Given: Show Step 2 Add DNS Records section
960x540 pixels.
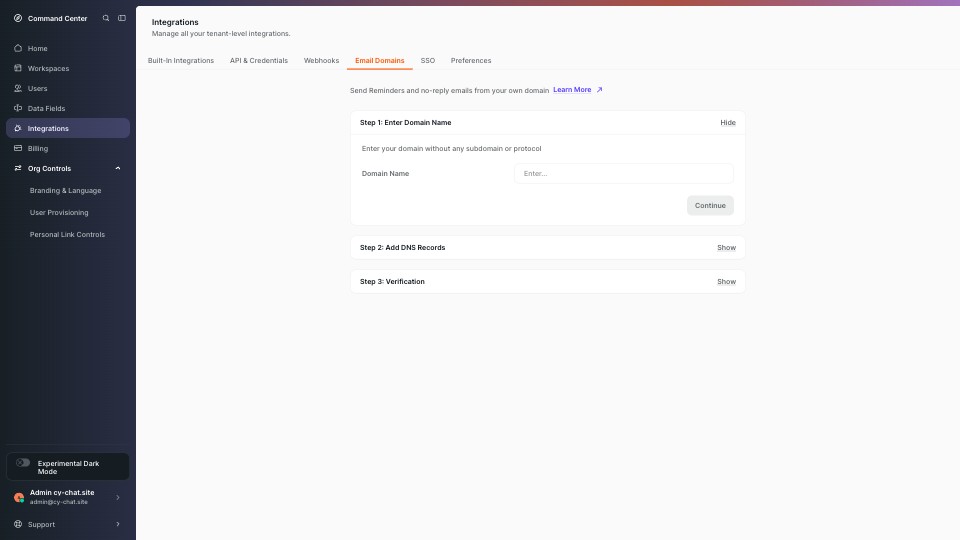Looking at the screenshot, I should 726,247.
